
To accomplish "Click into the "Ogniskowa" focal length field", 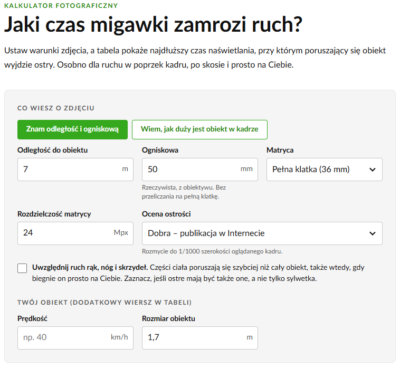I will click(200, 169).
